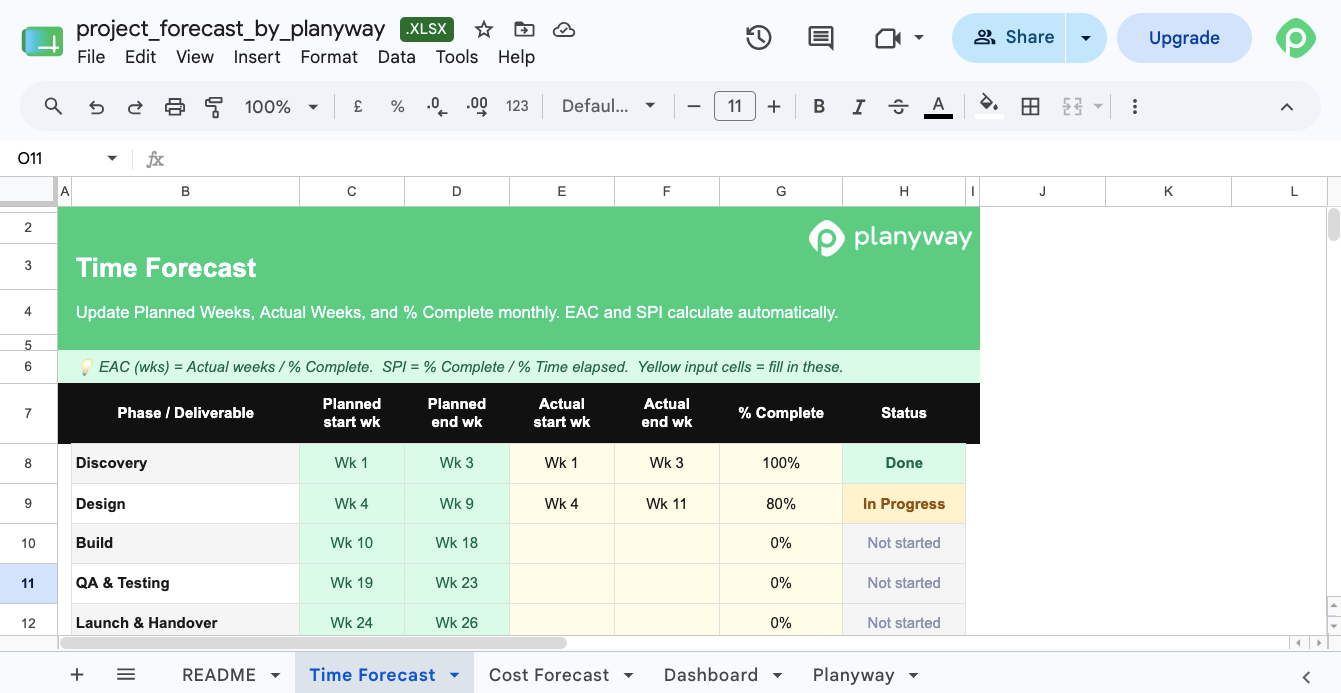Open the fill color picker
Viewport: 1341px width, 693px height.
click(989, 106)
